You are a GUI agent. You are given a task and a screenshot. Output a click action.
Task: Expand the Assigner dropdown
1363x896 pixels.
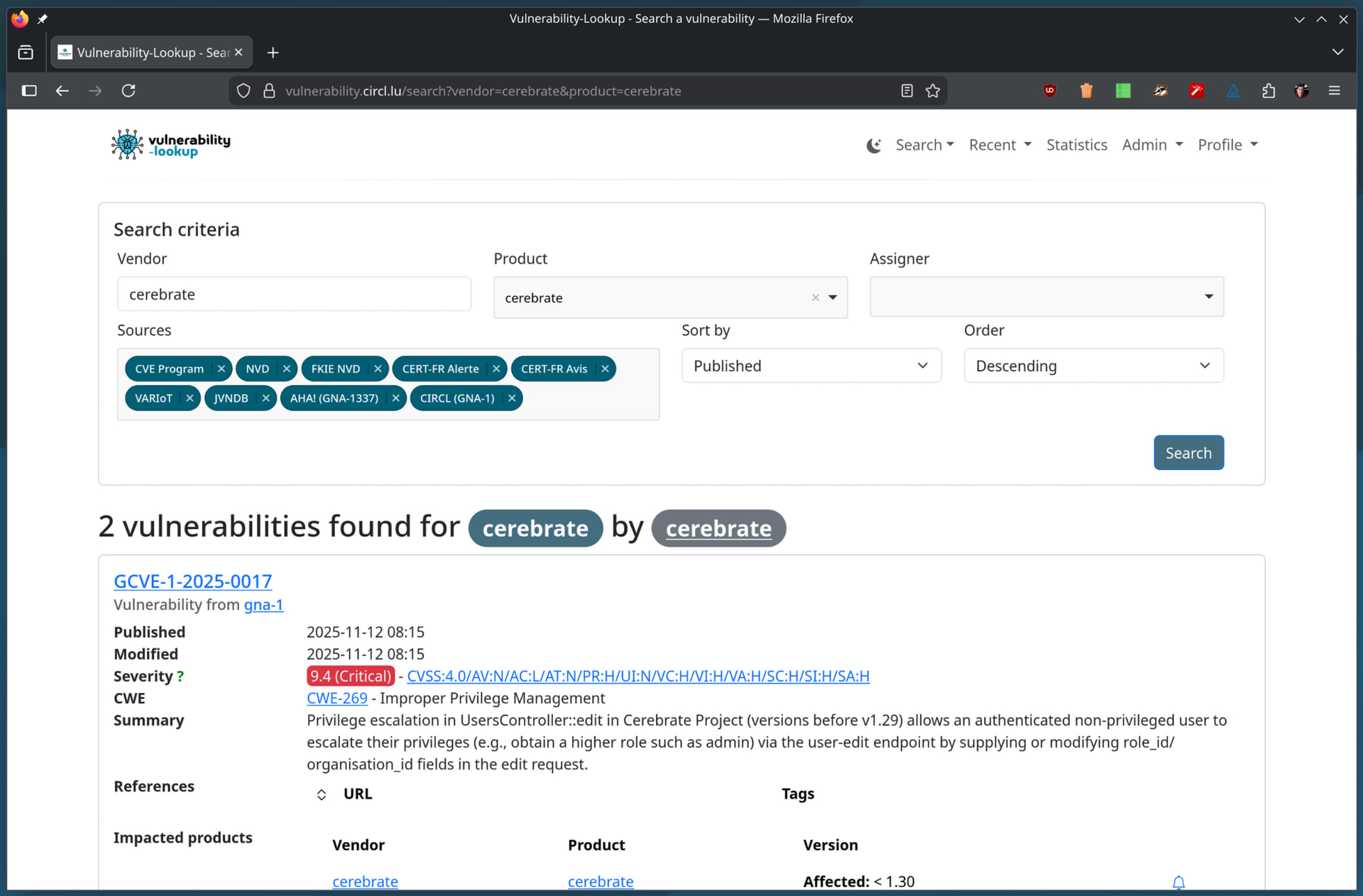click(x=1046, y=297)
